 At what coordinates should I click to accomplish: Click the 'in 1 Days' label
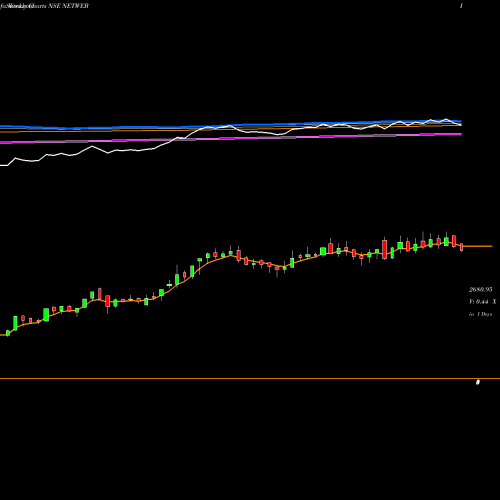pos(480,314)
